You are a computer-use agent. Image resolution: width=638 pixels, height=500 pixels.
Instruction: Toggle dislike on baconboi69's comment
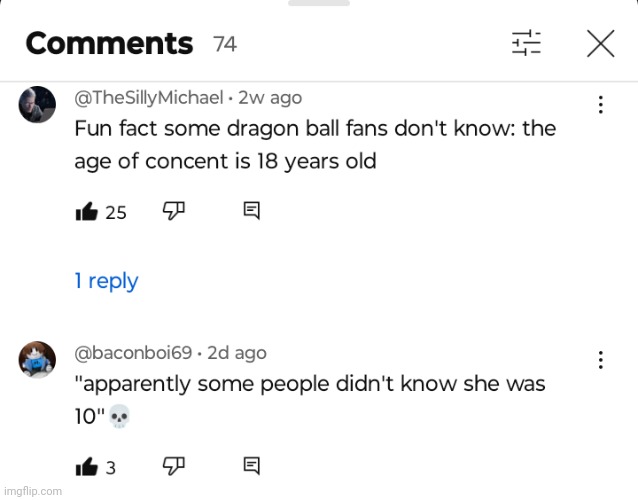click(x=174, y=464)
